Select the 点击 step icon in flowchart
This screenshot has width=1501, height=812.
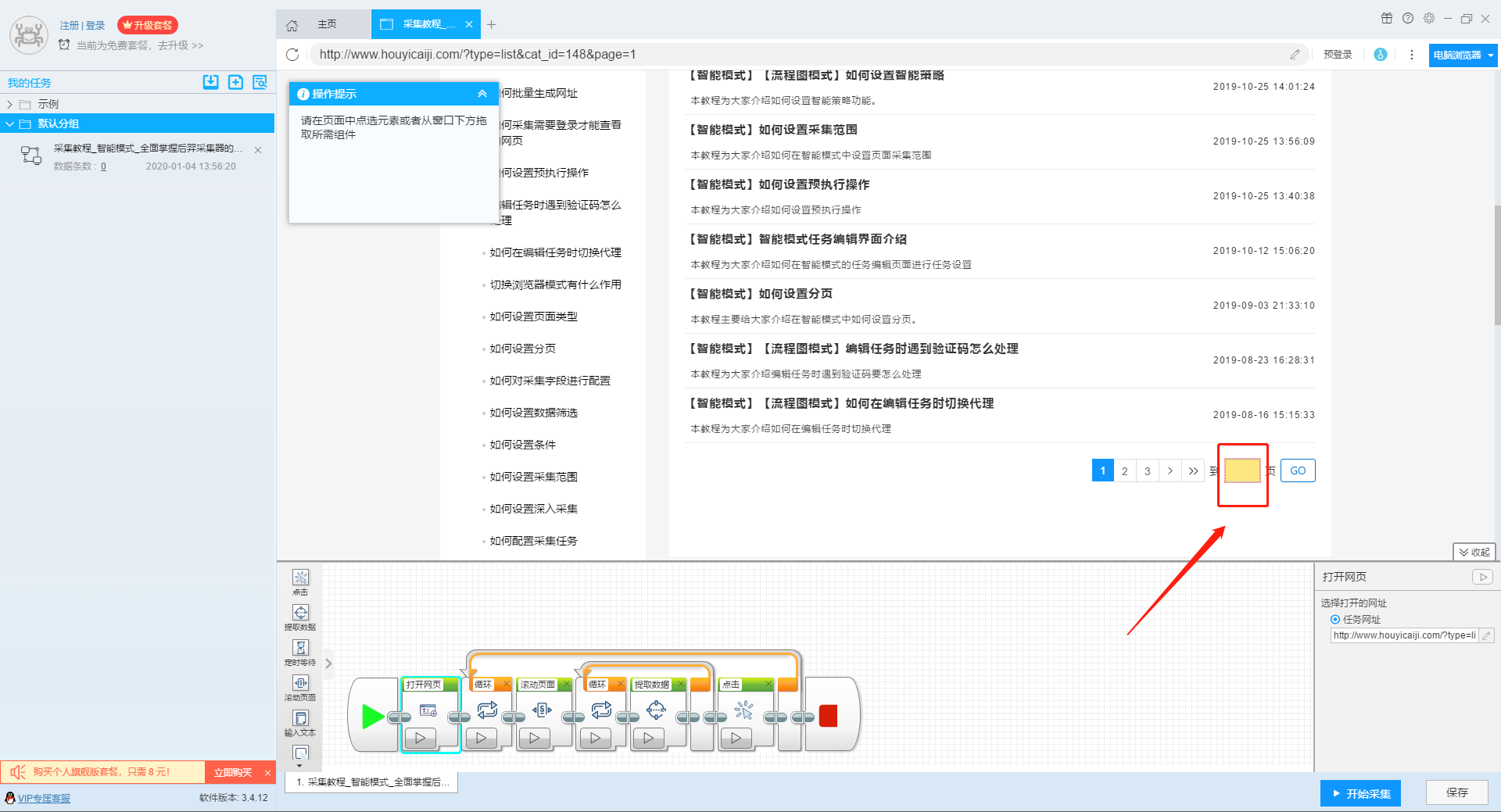coord(744,710)
